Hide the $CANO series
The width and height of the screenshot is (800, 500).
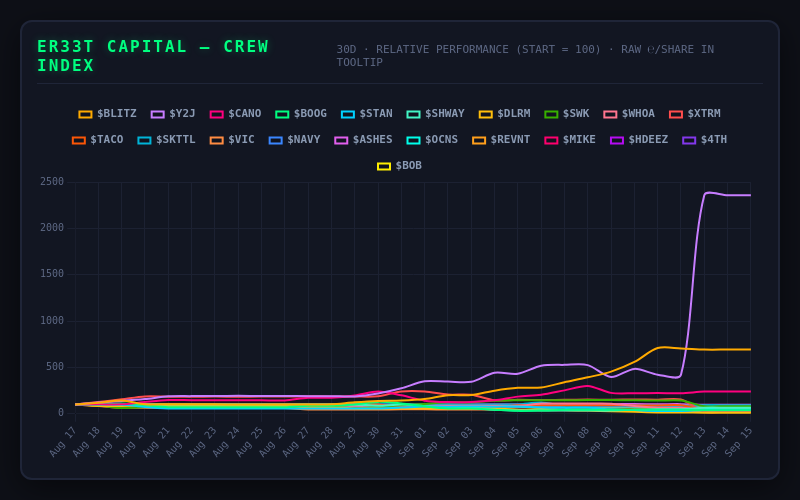pyautogui.click(x=235, y=114)
